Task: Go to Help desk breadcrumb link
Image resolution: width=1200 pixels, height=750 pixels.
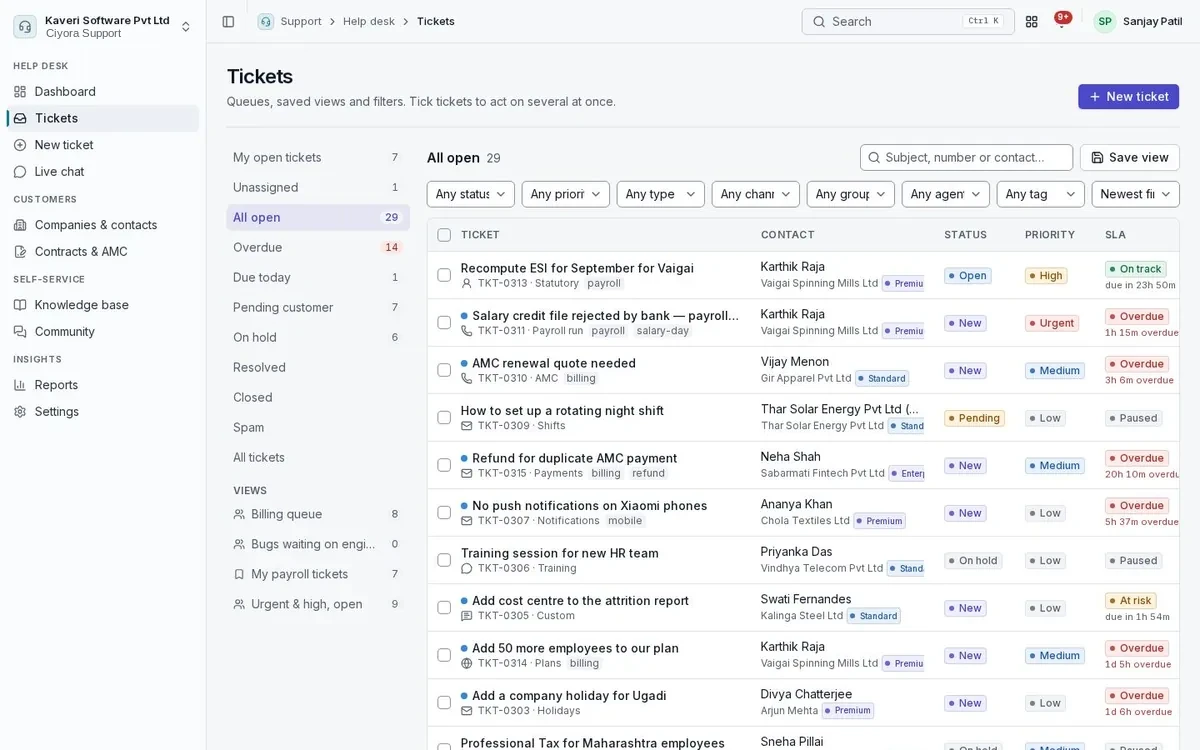Action: pyautogui.click(x=369, y=21)
